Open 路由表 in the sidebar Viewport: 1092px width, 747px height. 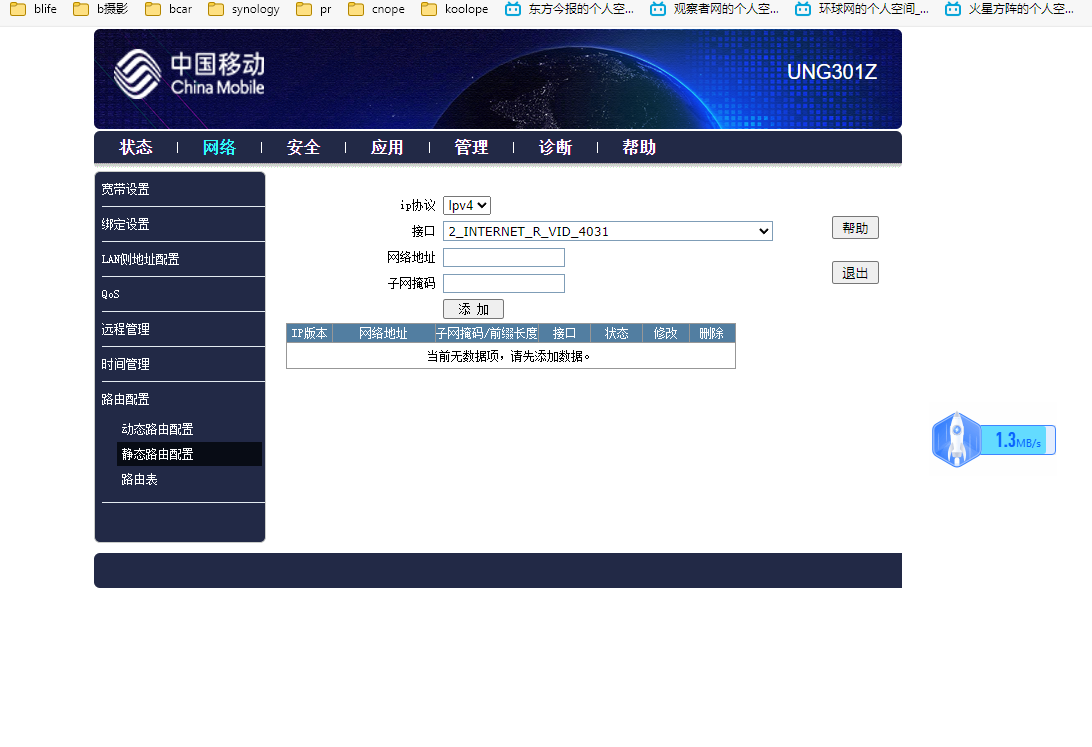click(139, 480)
